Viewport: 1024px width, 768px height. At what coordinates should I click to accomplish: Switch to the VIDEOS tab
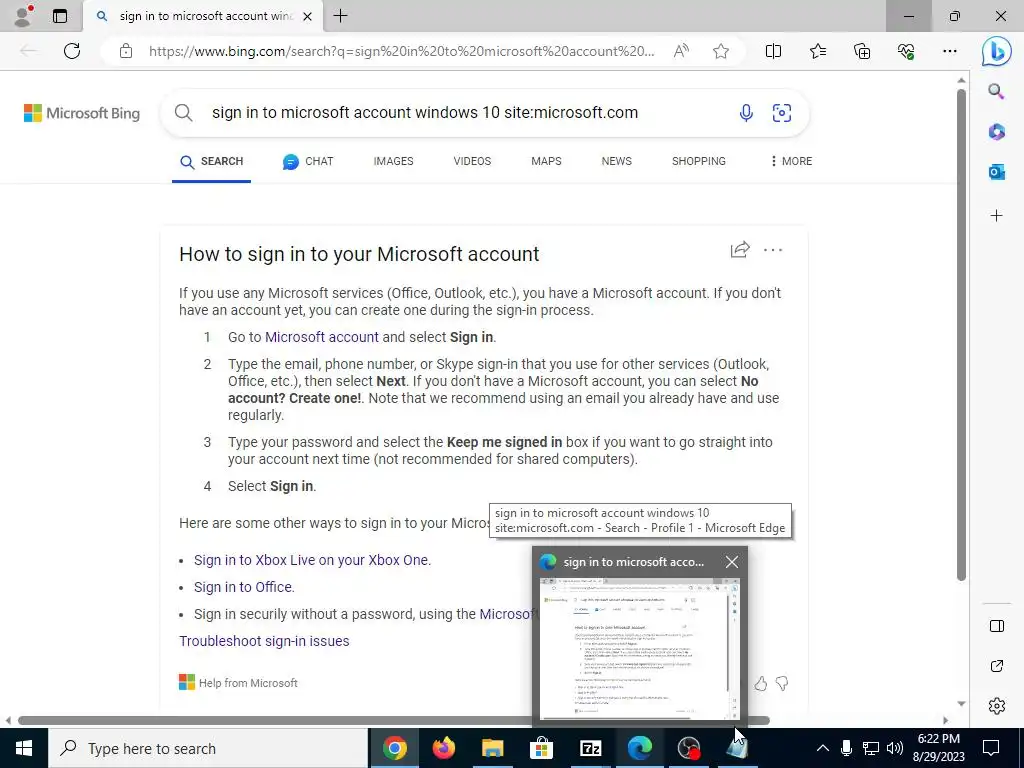click(x=472, y=161)
